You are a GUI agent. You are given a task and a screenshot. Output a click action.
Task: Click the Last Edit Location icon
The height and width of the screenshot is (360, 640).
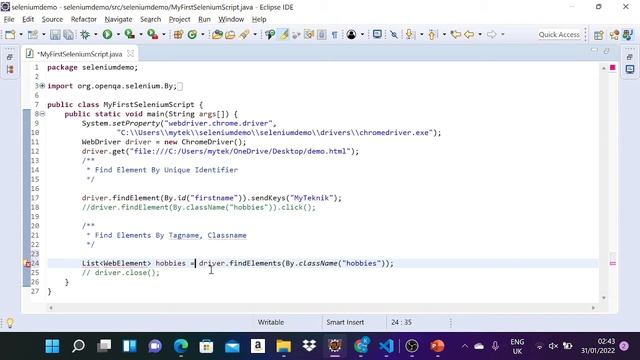click(x=456, y=35)
